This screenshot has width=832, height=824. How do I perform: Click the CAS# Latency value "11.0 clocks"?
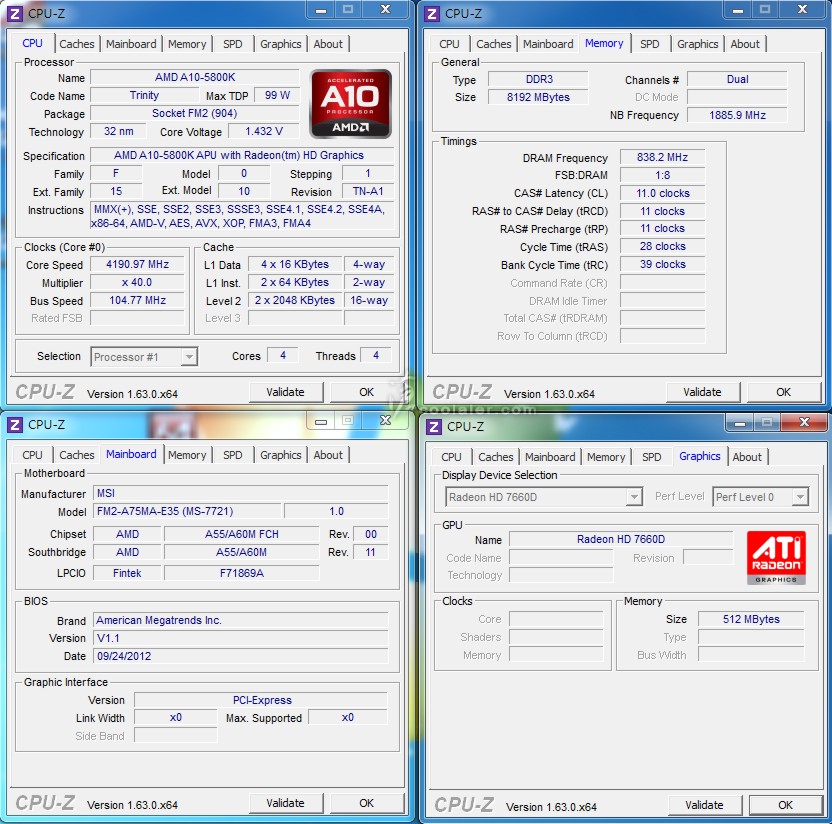(x=662, y=193)
